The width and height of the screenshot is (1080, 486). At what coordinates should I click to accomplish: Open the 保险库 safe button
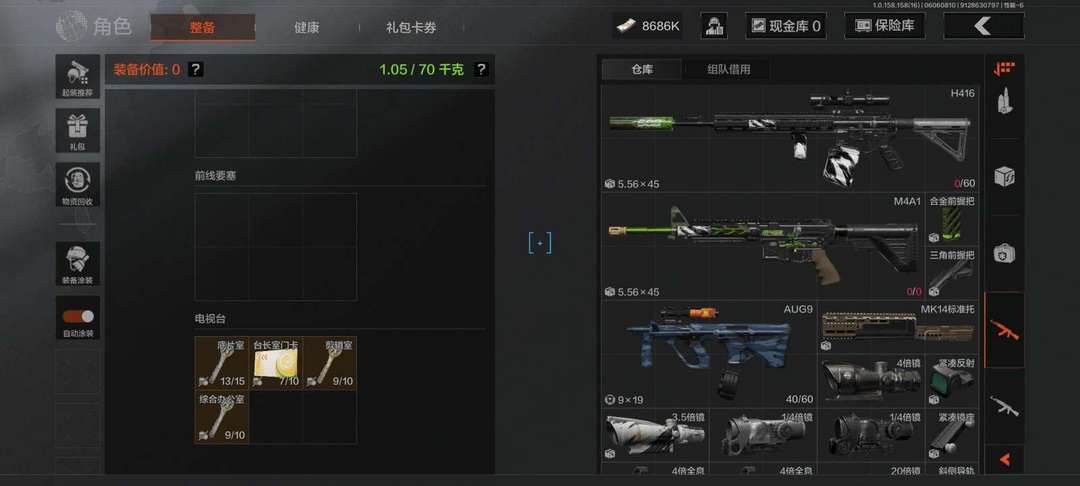coord(885,26)
